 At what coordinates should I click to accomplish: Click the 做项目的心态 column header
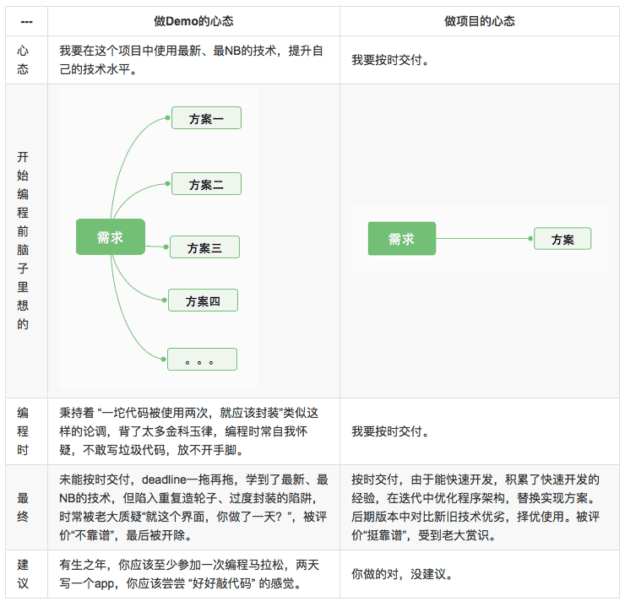click(479, 21)
